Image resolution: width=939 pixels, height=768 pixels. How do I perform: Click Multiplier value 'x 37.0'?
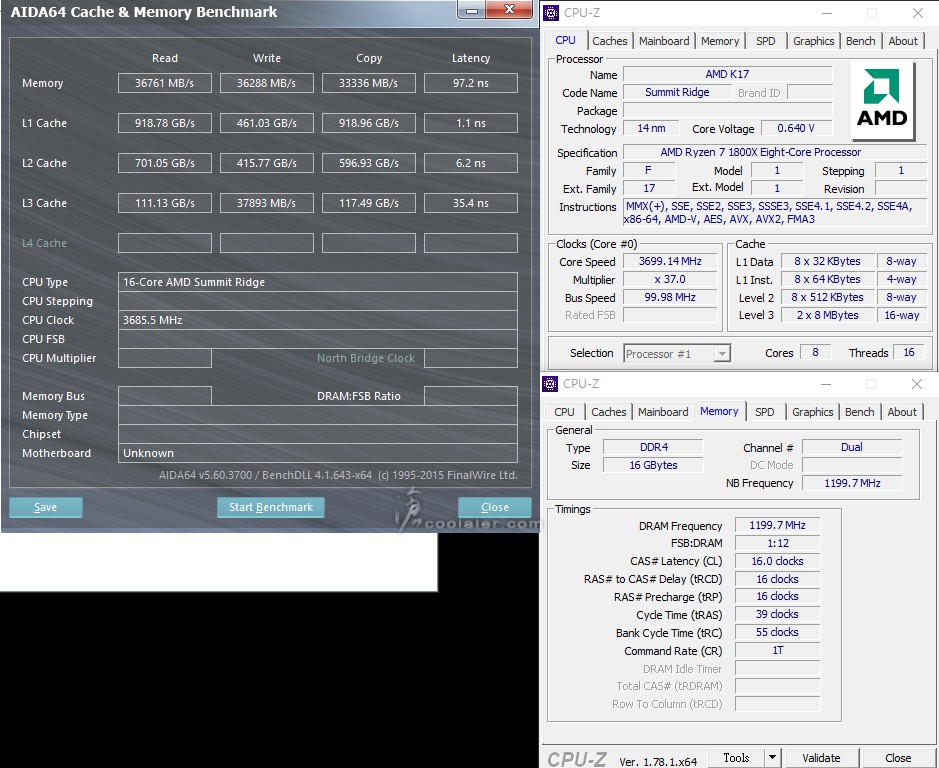(670, 279)
